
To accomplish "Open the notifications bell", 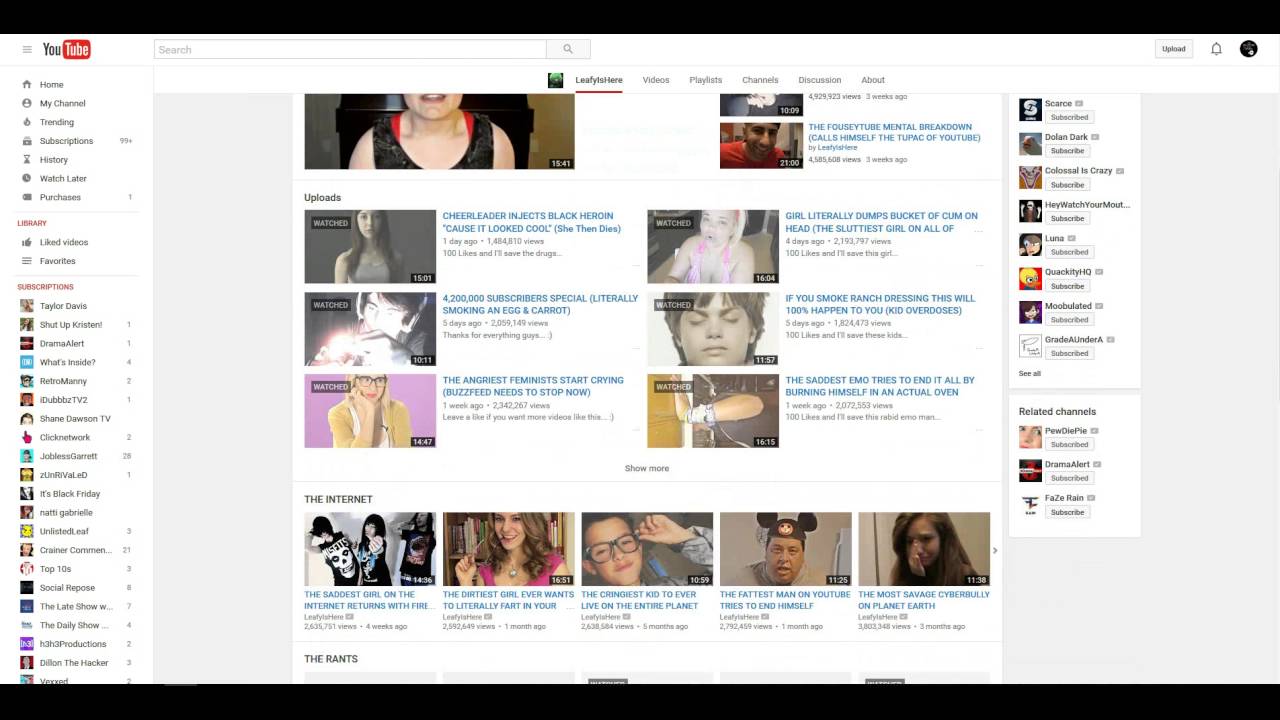I will pyautogui.click(x=1216, y=49).
